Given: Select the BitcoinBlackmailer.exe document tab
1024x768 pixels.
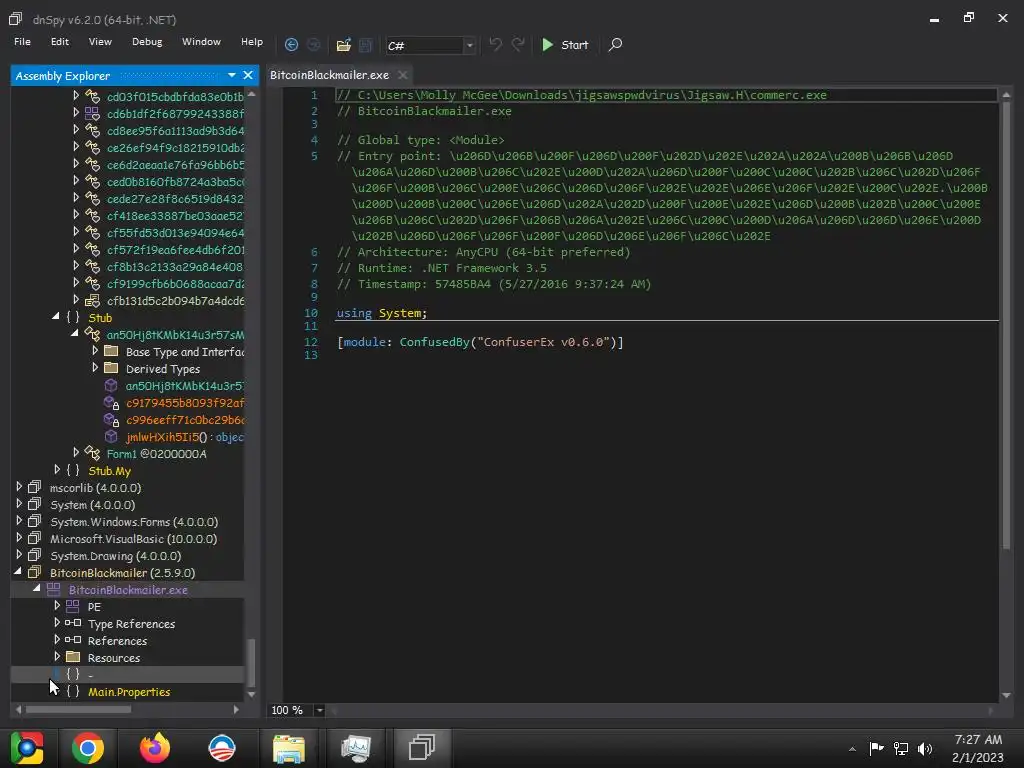Looking at the screenshot, I should pyautogui.click(x=329, y=75).
